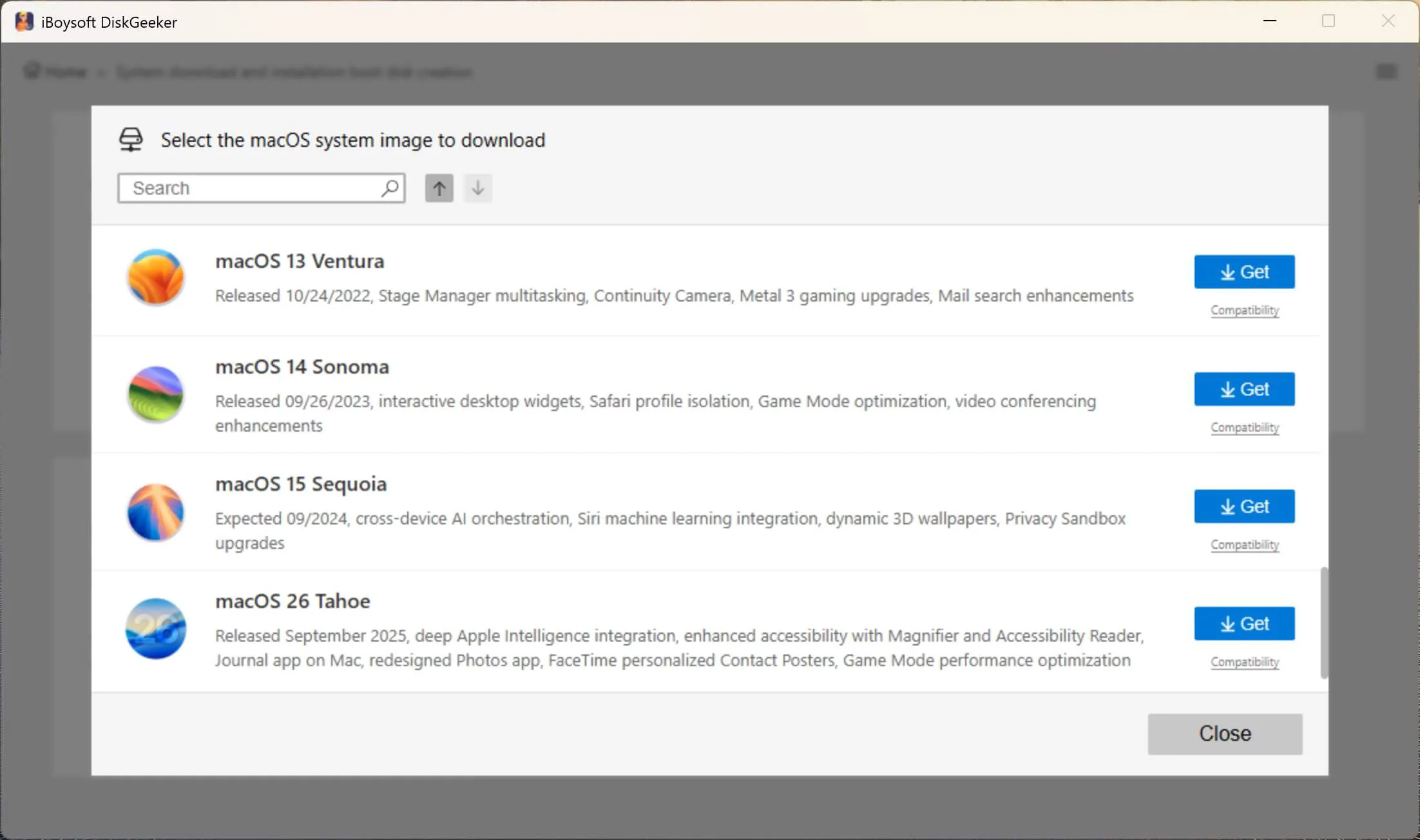The image size is (1420, 840).
Task: Open hamburger menu in background window
Action: coord(1386,71)
